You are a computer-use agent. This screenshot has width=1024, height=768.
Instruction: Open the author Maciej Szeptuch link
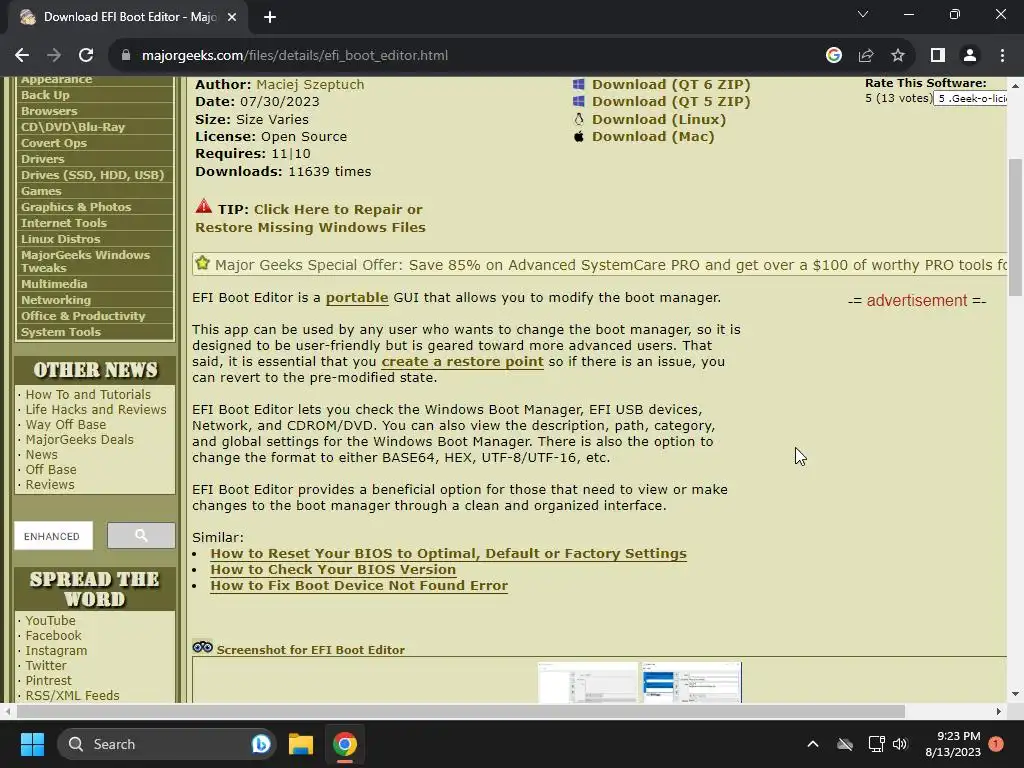[x=310, y=84]
